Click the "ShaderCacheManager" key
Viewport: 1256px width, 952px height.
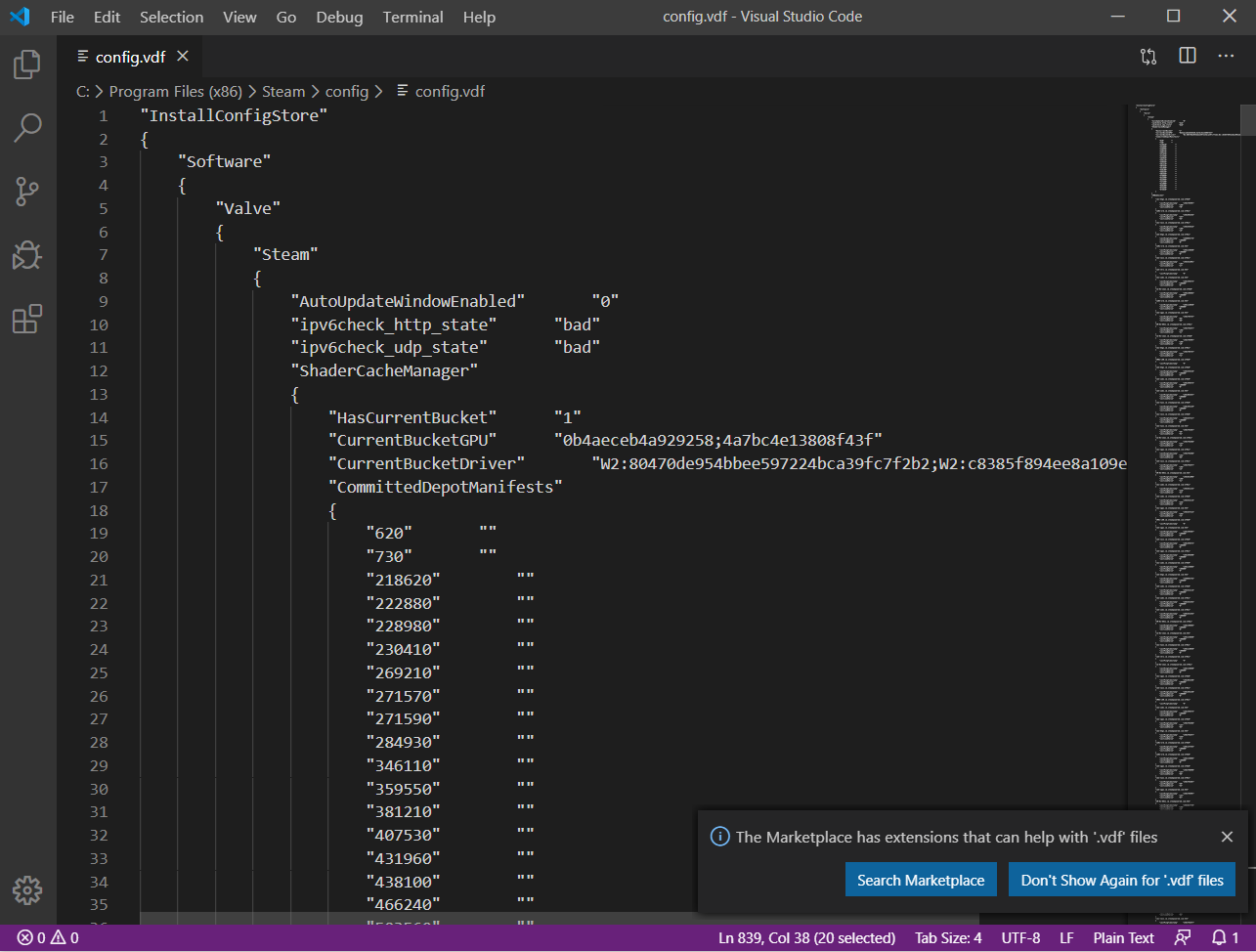click(x=384, y=370)
